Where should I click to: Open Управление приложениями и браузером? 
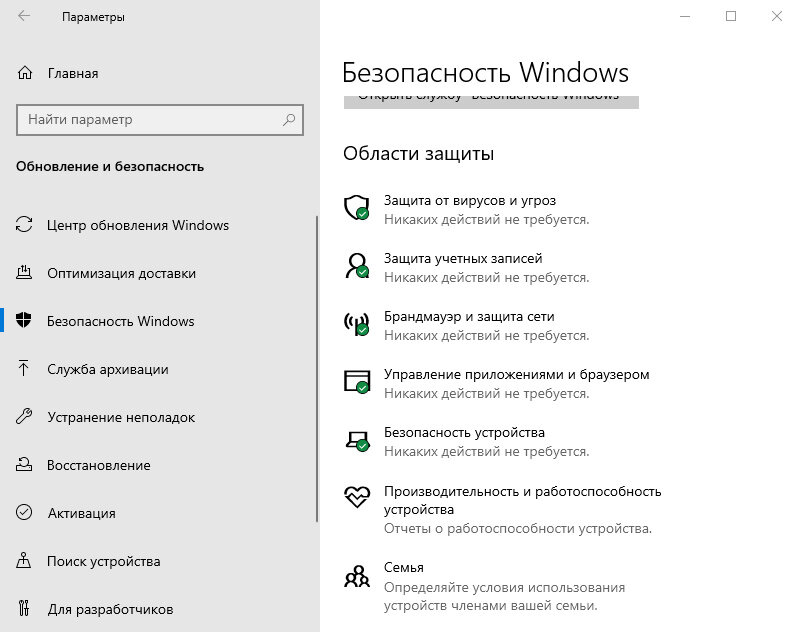(x=516, y=374)
